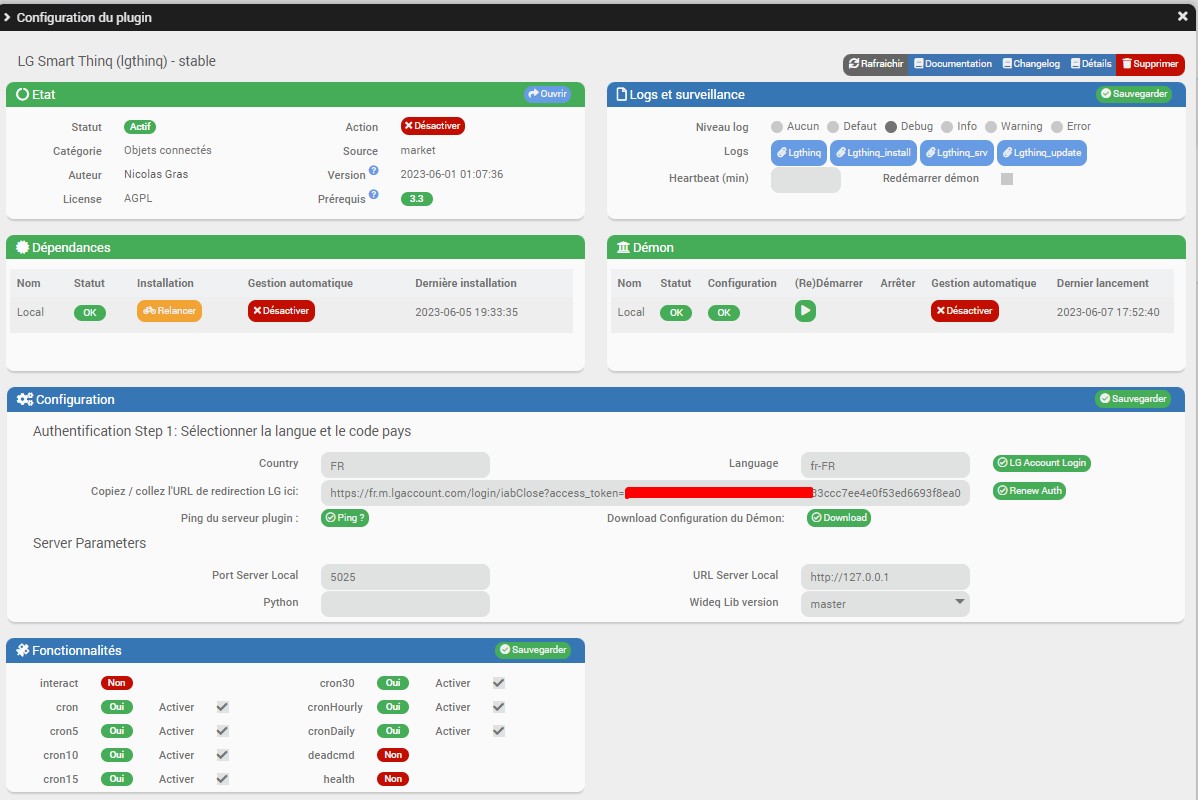
Task: Click the Démon Configuration OK badge
Action: (724, 313)
